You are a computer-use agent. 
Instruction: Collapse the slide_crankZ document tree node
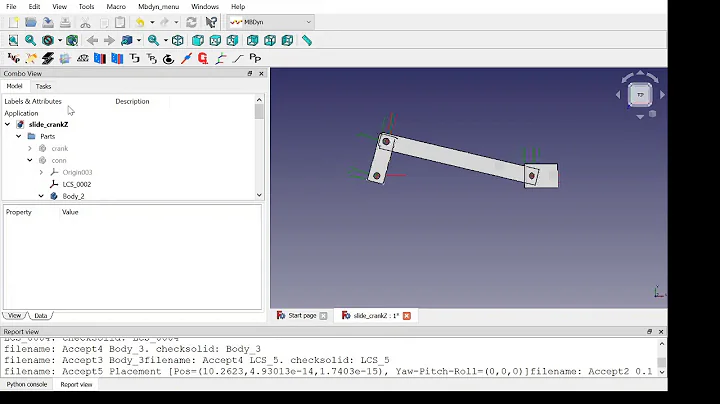(7, 124)
